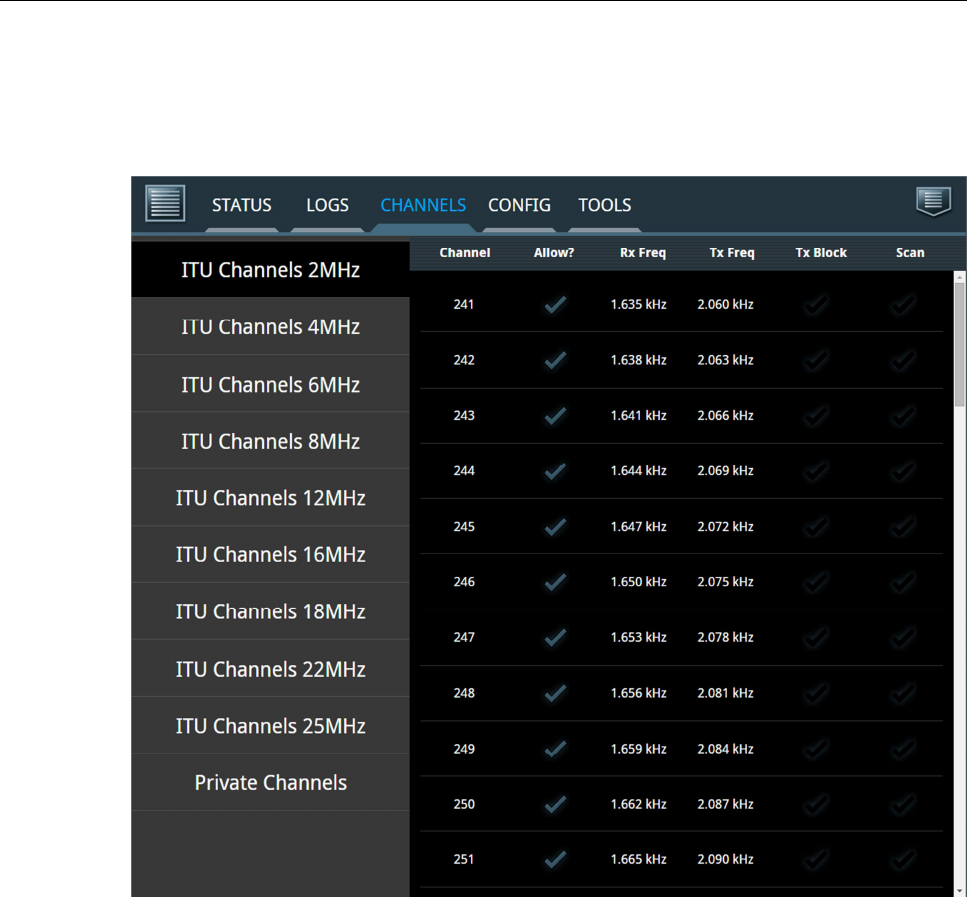This screenshot has width=967, height=897.
Task: Enable Tx Block for channel 243
Action: 817,415
